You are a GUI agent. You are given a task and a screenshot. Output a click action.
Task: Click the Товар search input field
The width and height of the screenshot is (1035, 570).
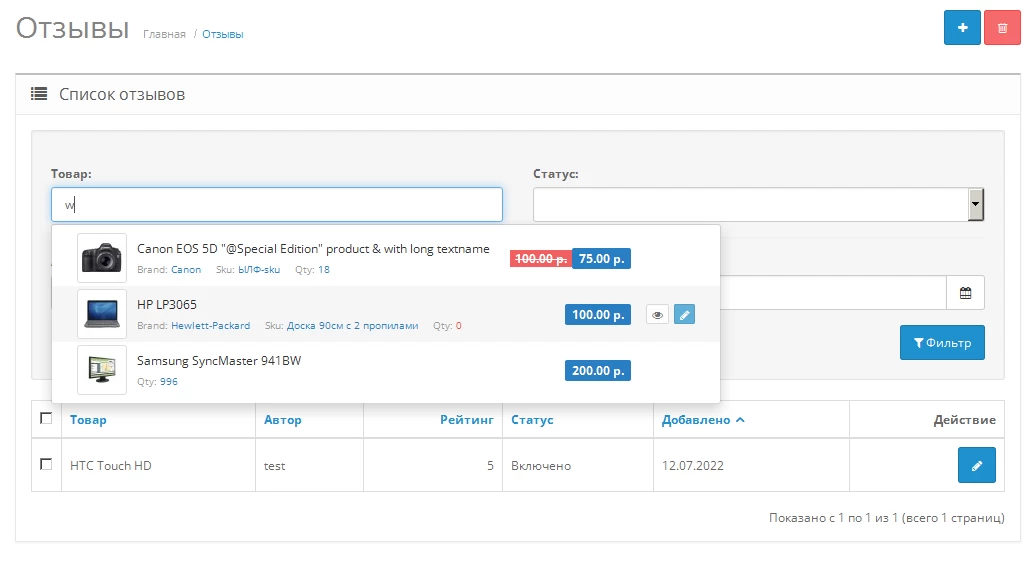(x=277, y=205)
